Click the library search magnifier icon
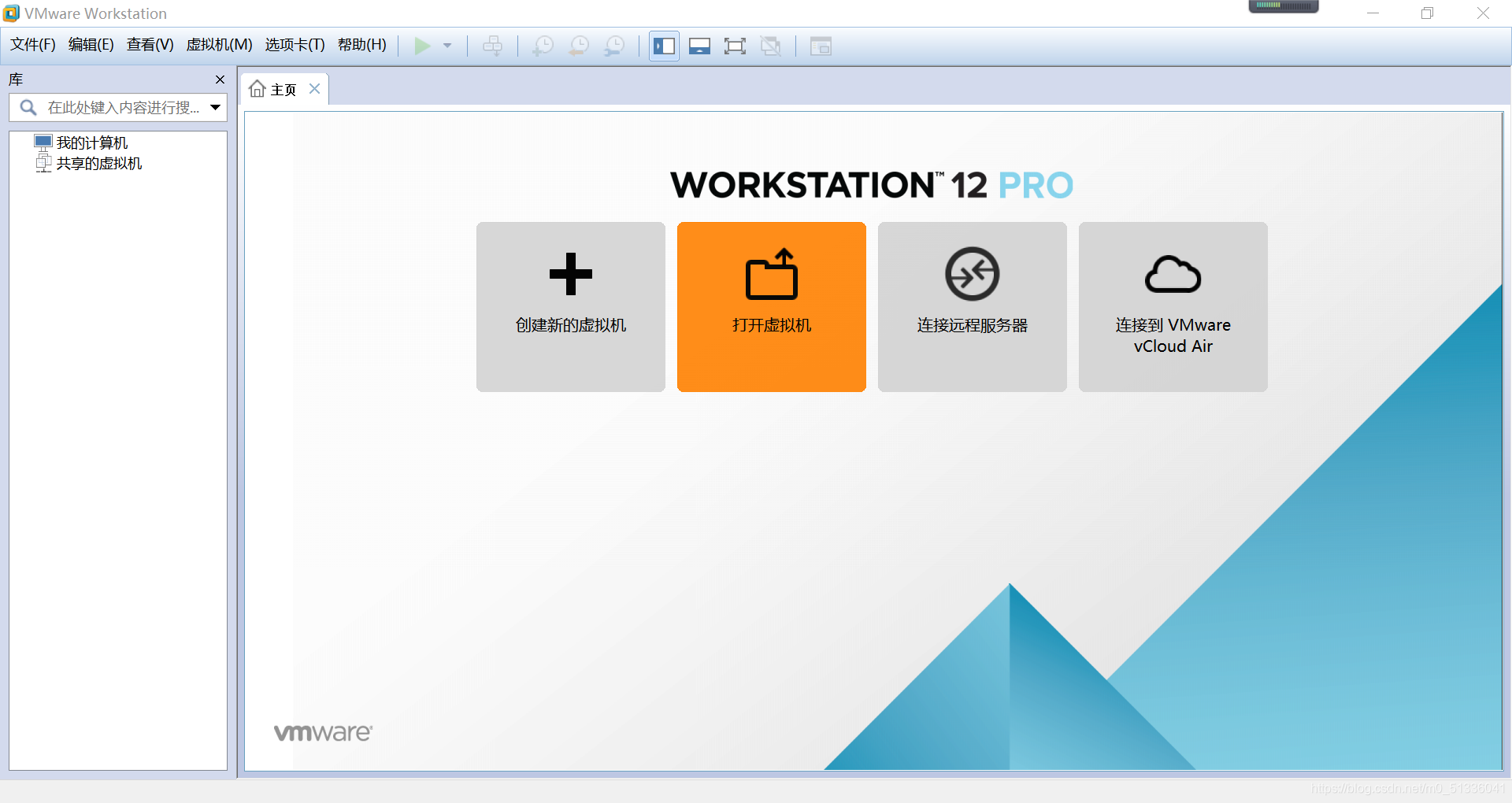 (28, 107)
